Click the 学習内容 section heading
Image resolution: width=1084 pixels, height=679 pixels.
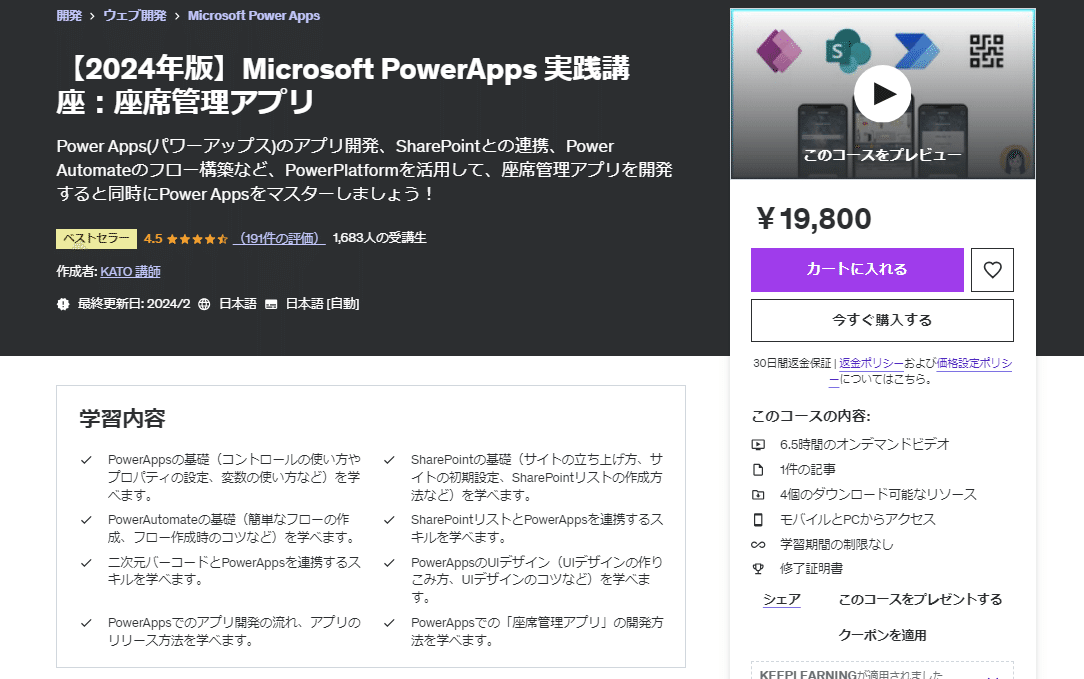tap(122, 419)
